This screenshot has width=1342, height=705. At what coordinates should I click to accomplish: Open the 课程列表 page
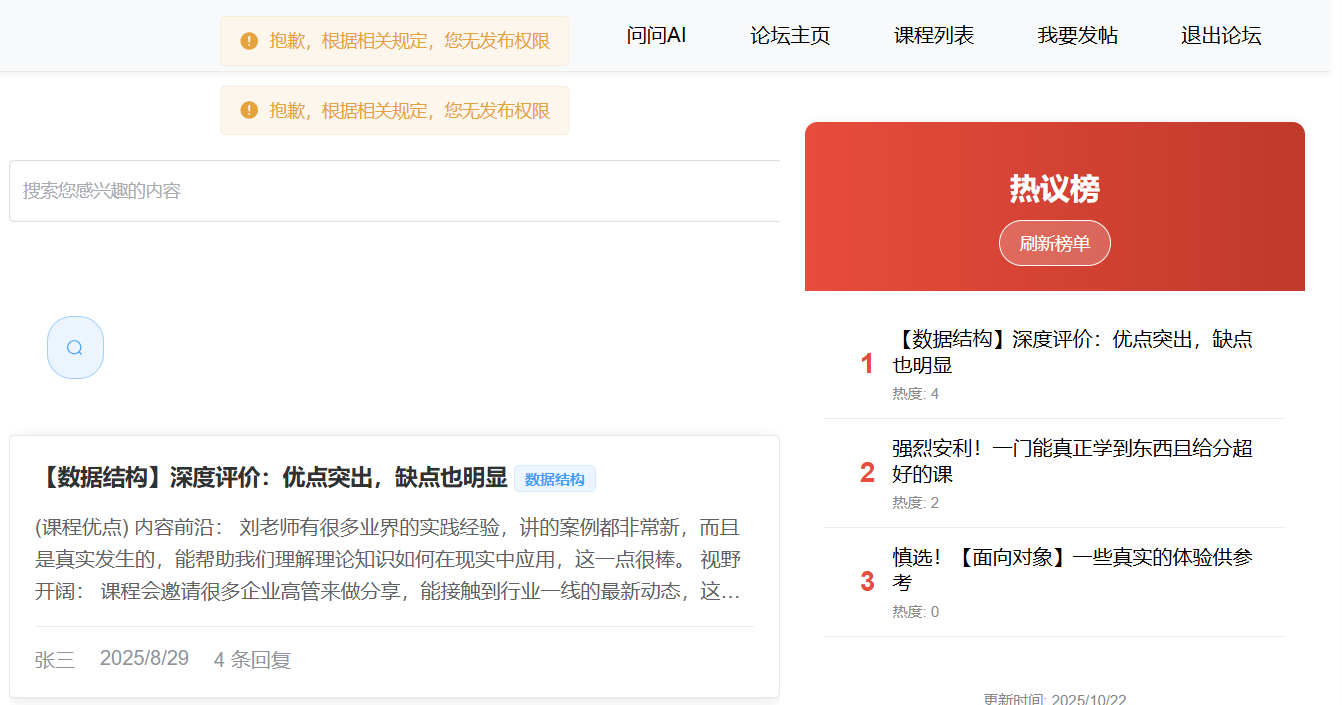click(932, 36)
